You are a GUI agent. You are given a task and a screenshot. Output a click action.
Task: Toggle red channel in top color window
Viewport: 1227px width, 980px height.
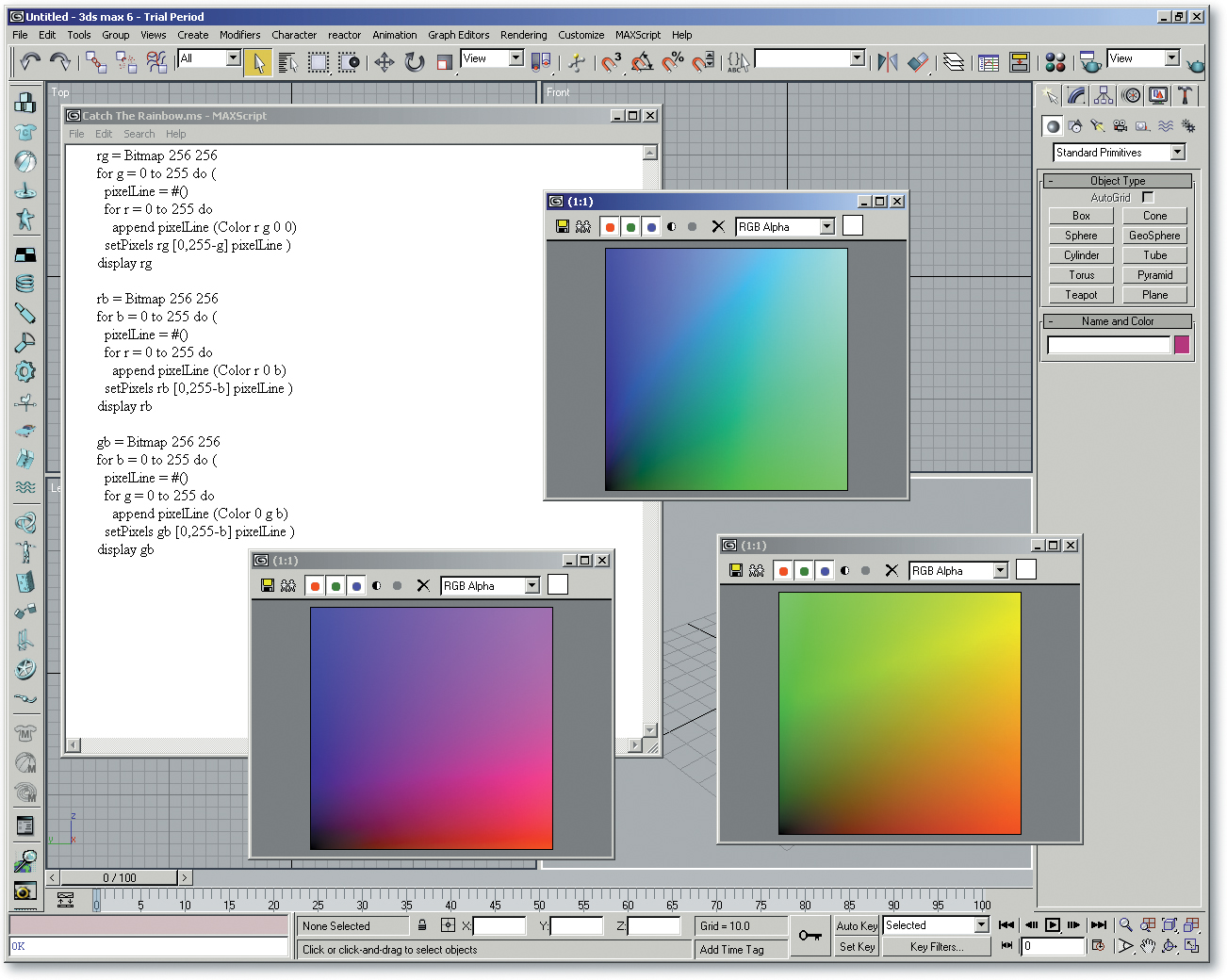[610, 226]
